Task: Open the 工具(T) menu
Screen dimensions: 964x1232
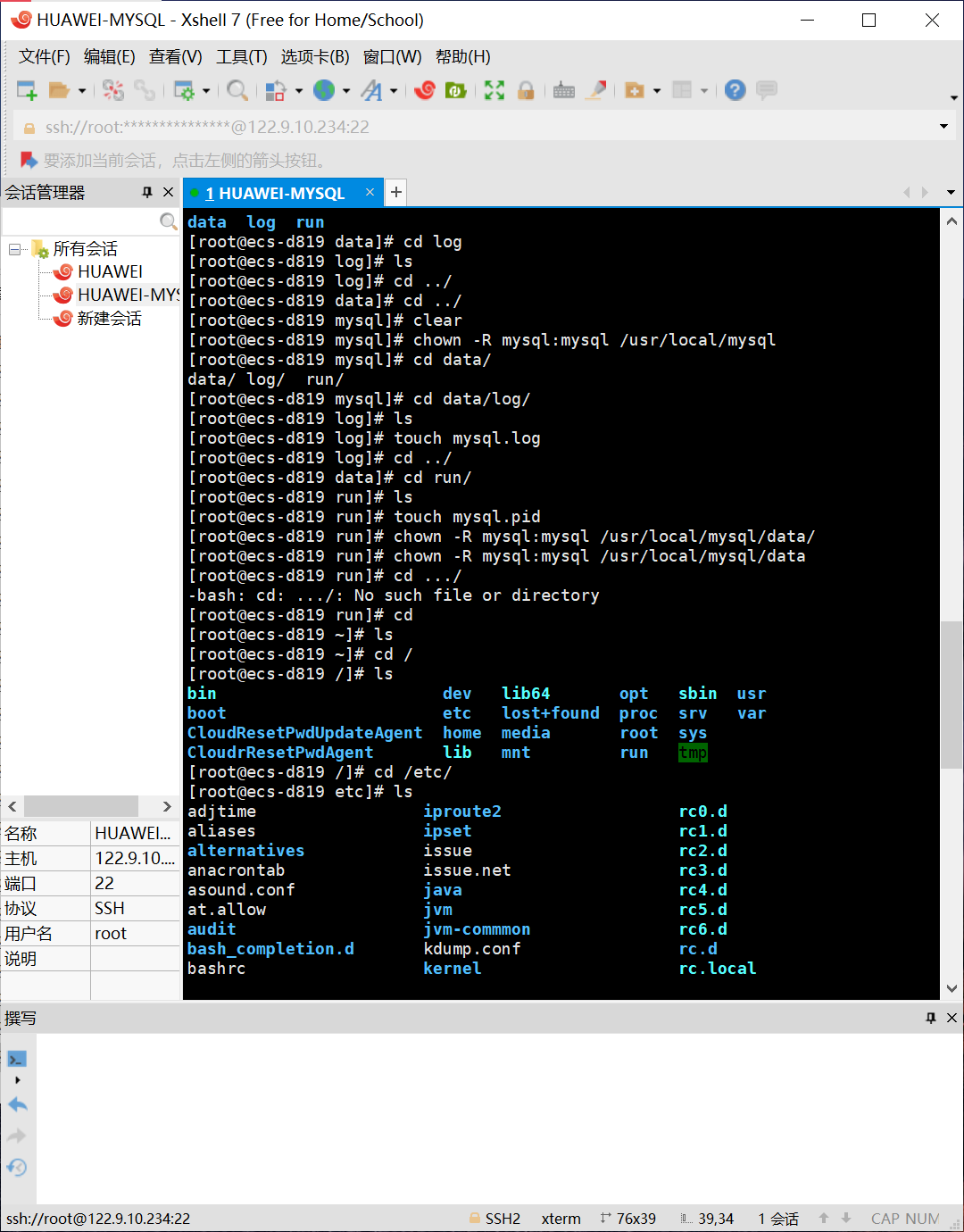Action: [x=241, y=57]
